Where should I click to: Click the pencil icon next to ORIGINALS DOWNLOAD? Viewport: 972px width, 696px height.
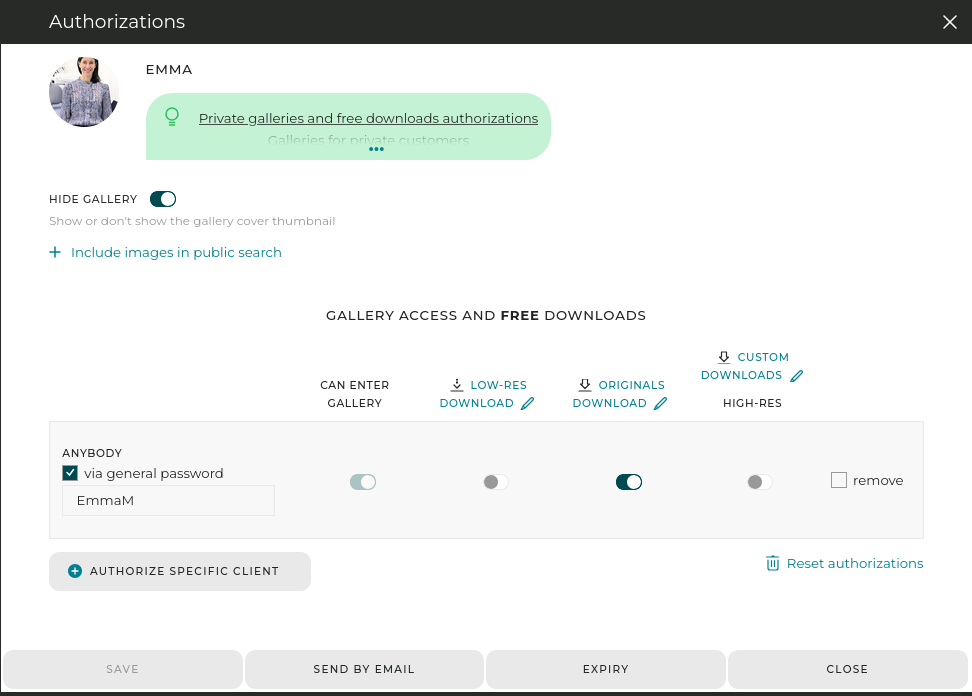[661, 403]
